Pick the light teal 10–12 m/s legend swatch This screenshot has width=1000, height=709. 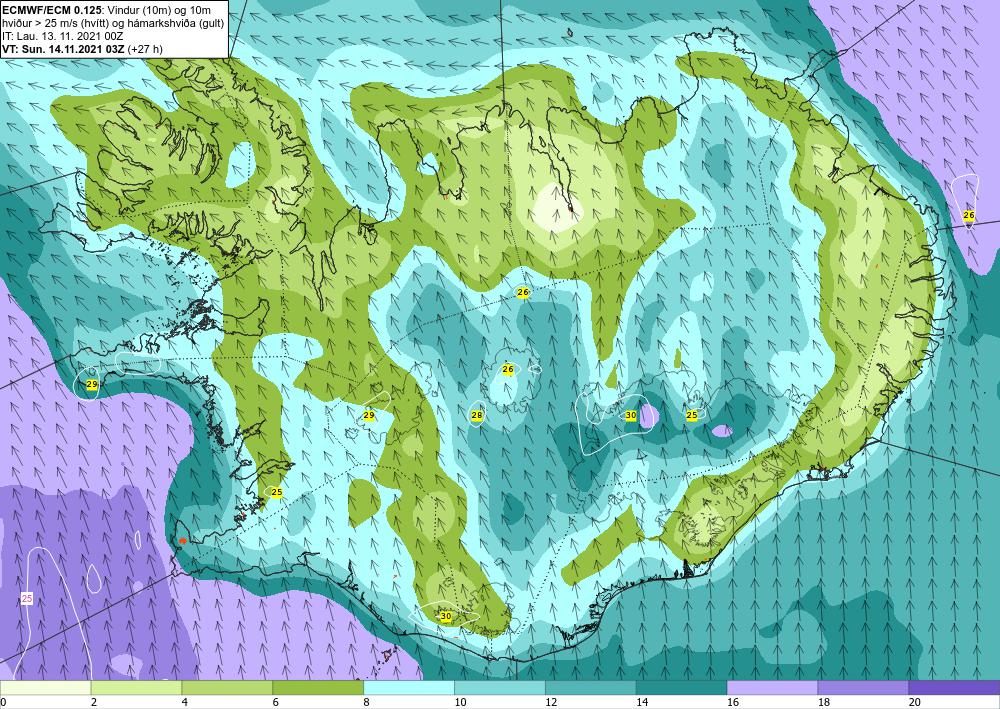tap(499, 687)
